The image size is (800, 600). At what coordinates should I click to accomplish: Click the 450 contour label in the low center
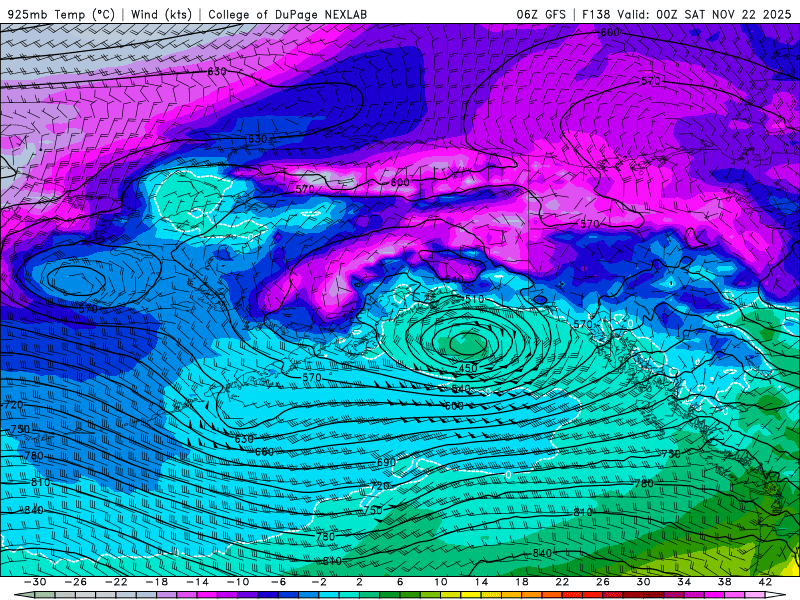[x=467, y=368]
